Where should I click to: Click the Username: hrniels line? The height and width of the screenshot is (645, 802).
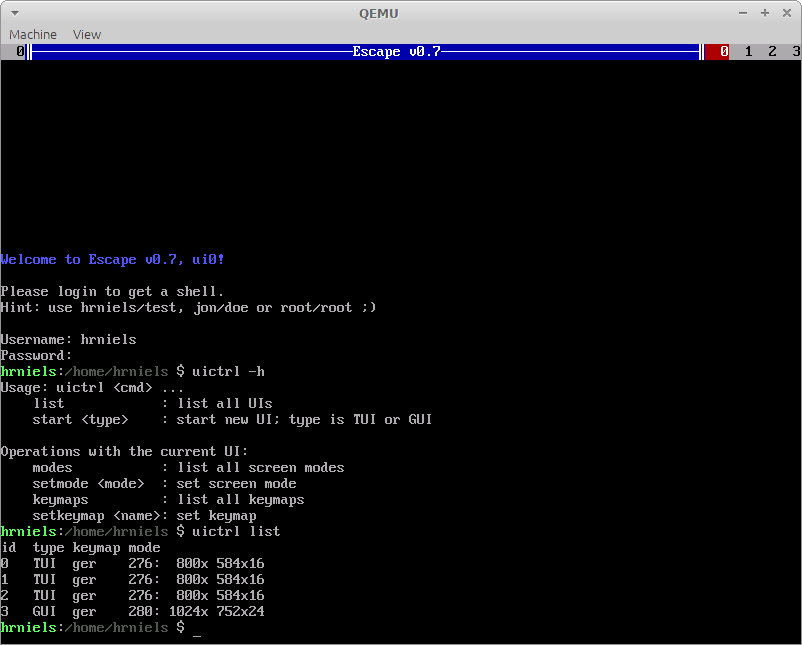tap(69, 340)
